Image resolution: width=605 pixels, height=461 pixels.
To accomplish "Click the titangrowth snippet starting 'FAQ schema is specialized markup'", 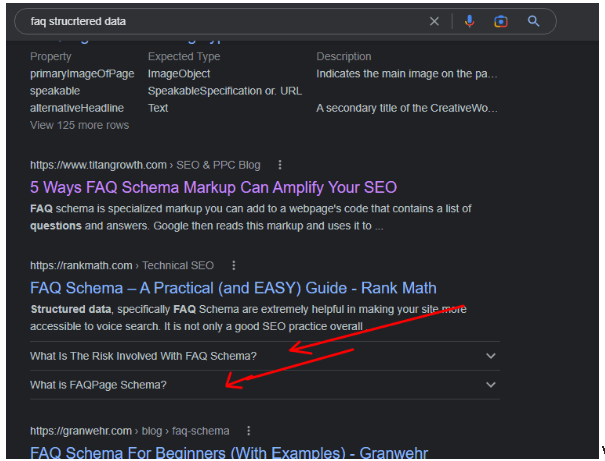I will (251, 217).
